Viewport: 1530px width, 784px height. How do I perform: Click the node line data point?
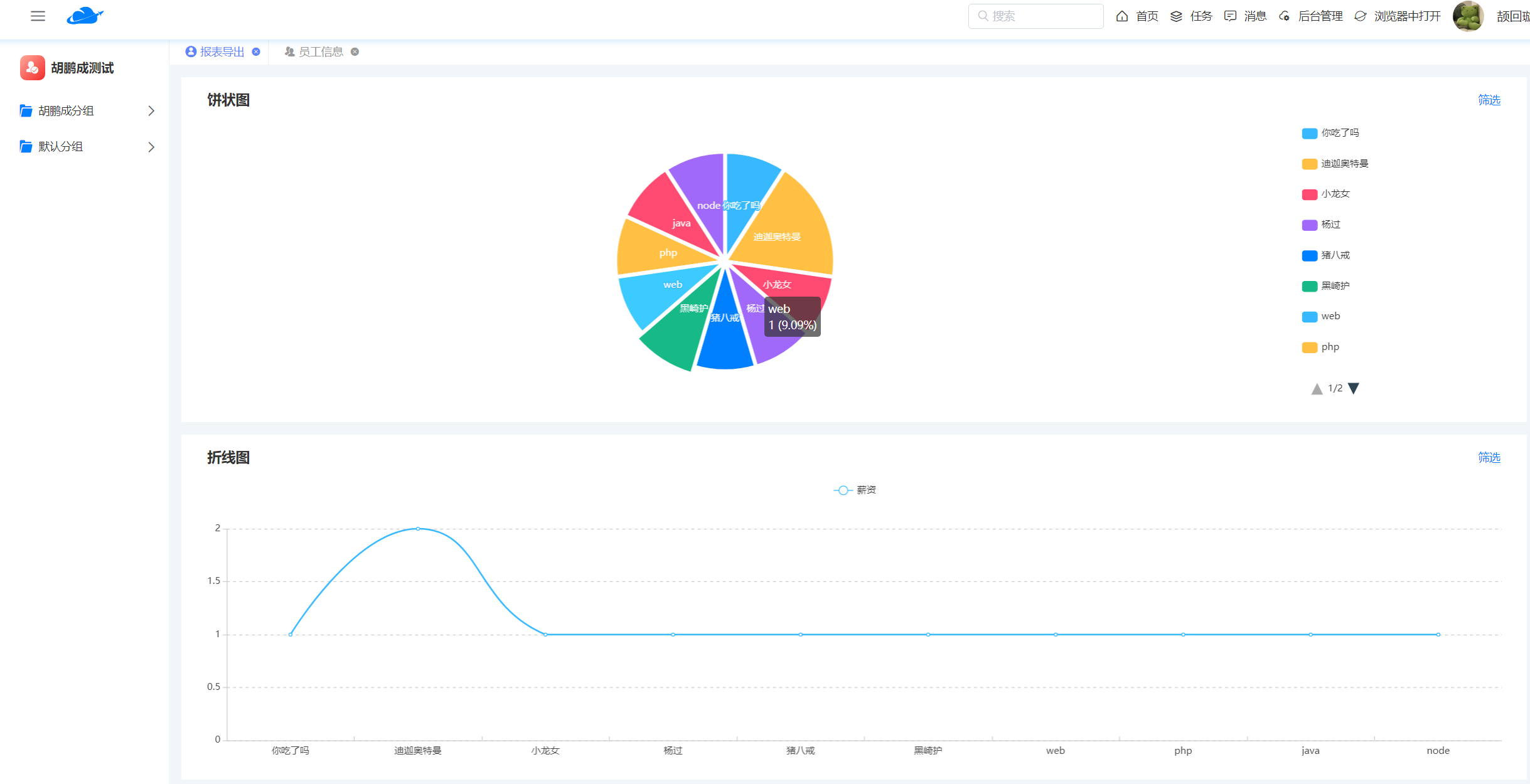pyautogui.click(x=1438, y=635)
